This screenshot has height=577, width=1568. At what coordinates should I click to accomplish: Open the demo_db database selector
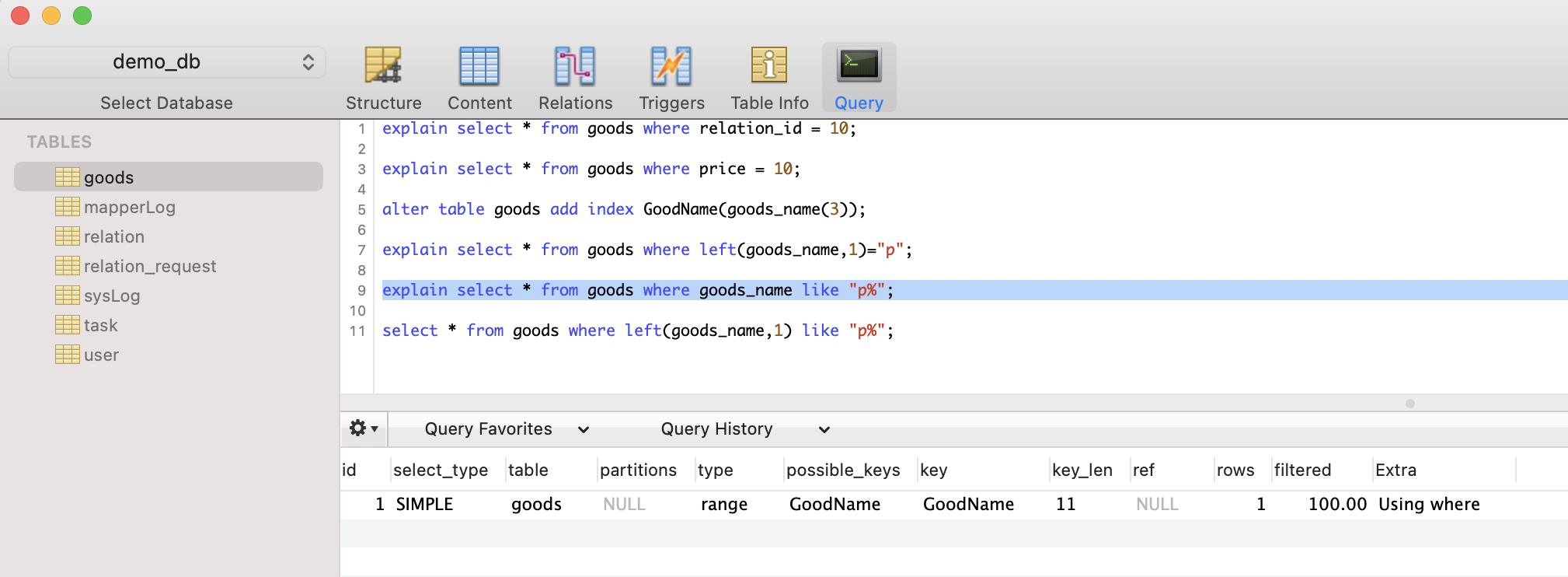pyautogui.click(x=167, y=62)
